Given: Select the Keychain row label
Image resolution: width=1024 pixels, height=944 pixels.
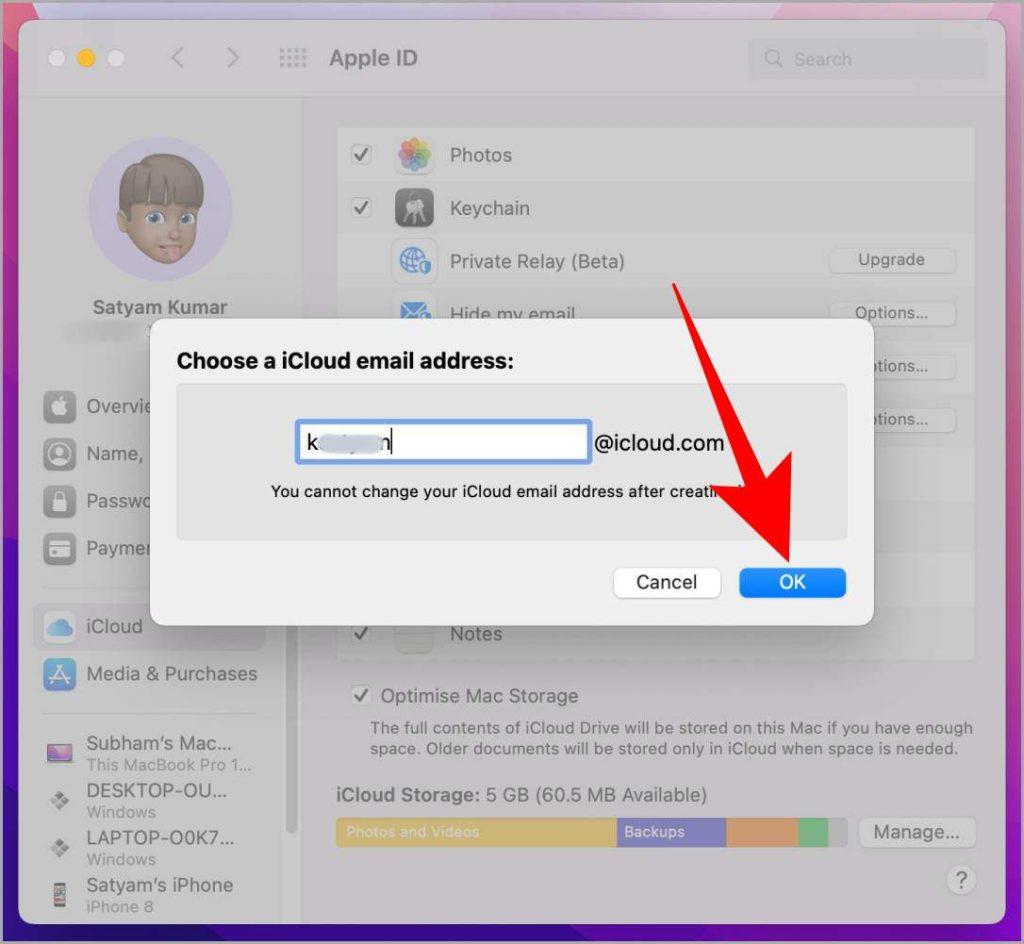Looking at the screenshot, I should tap(490, 208).
